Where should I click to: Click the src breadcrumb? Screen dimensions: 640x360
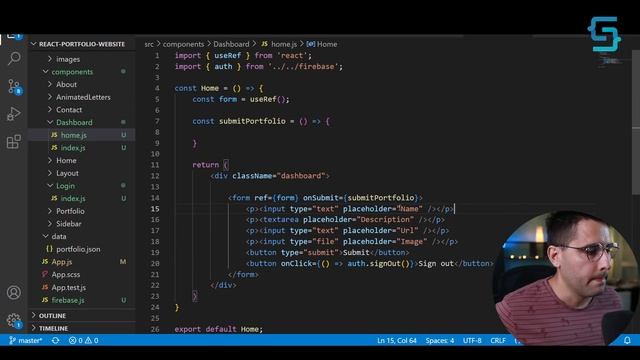(x=149, y=44)
